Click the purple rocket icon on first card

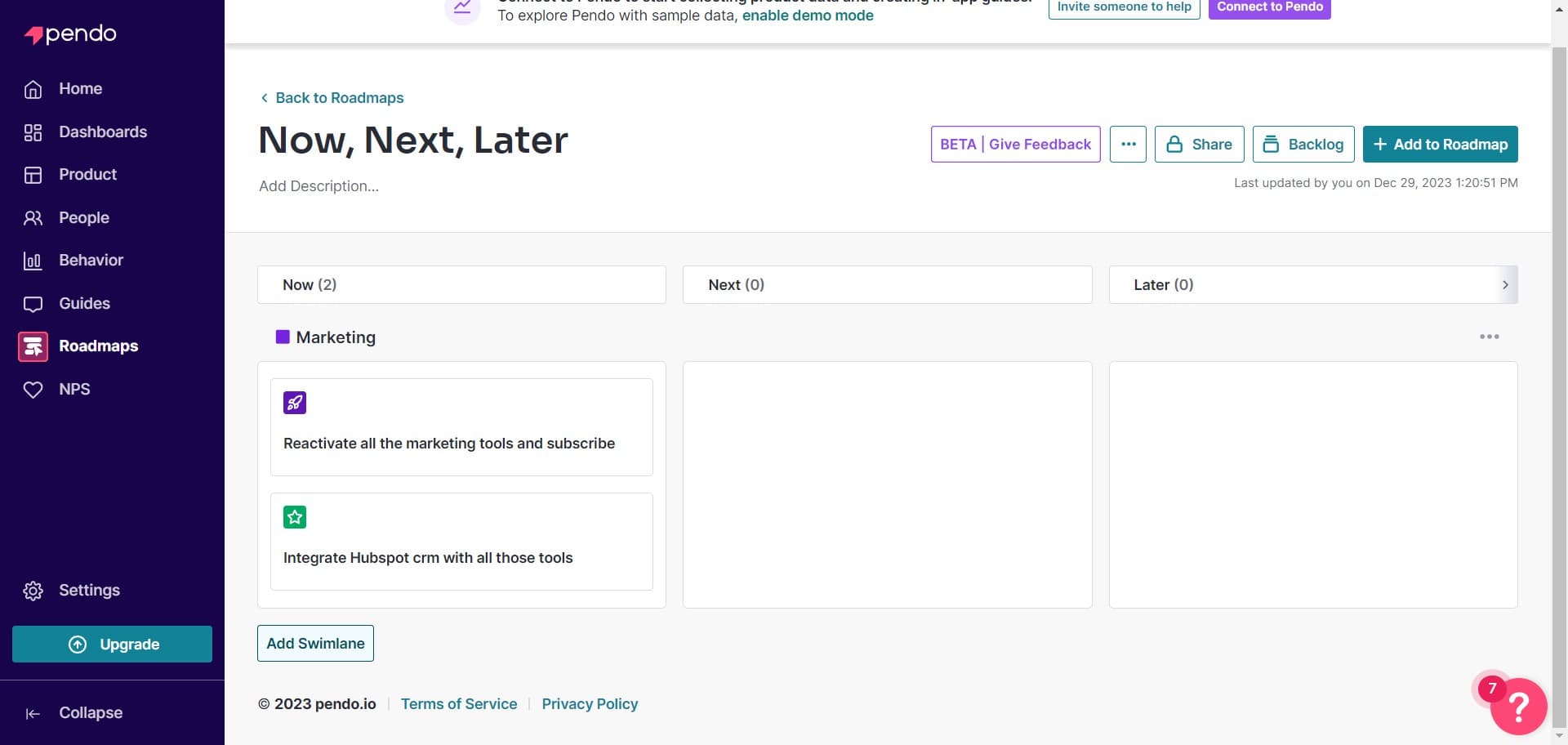(295, 403)
